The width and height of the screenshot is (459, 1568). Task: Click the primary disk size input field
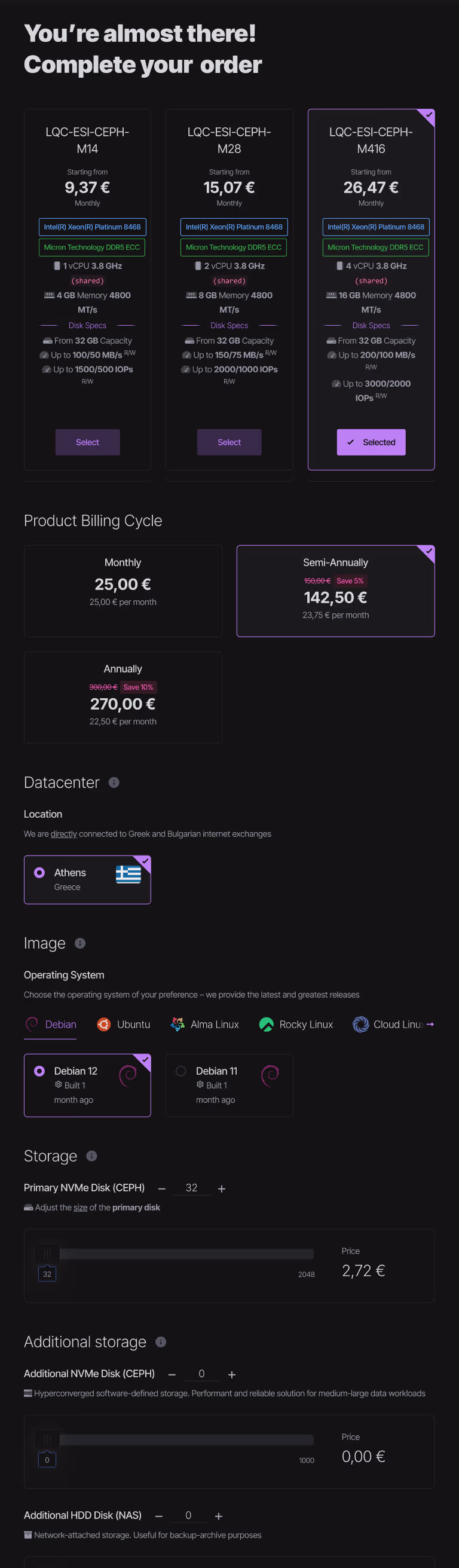191,1188
